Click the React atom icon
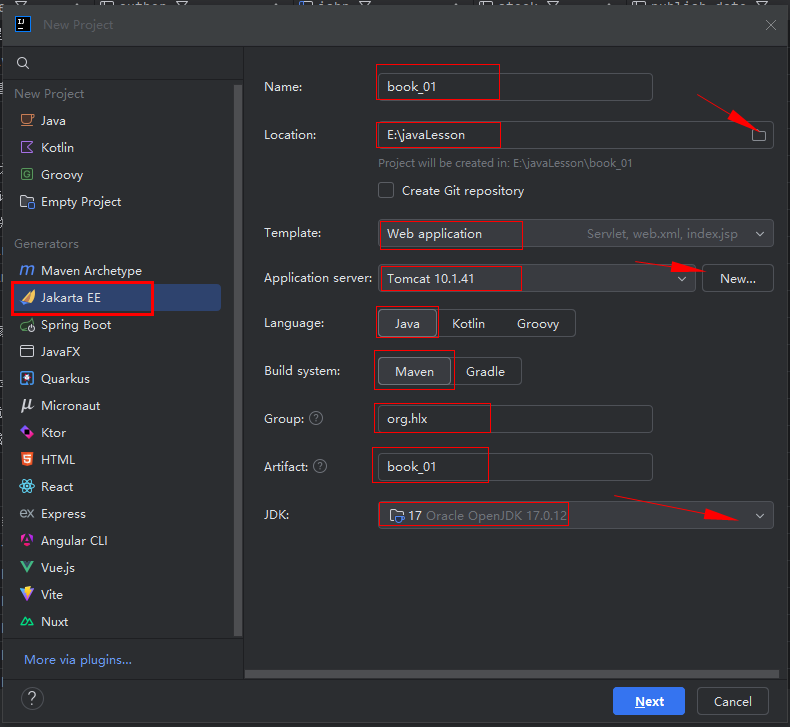 pyautogui.click(x=27, y=486)
